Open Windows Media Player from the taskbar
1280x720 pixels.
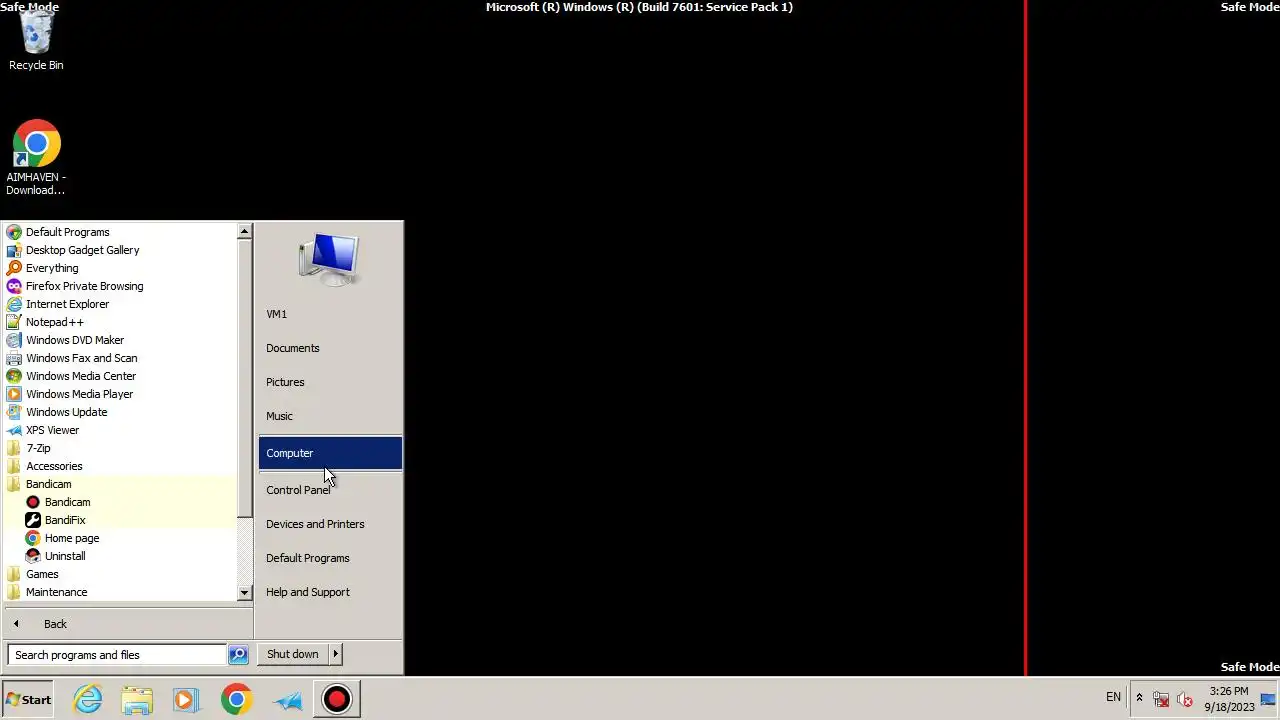coord(186,699)
